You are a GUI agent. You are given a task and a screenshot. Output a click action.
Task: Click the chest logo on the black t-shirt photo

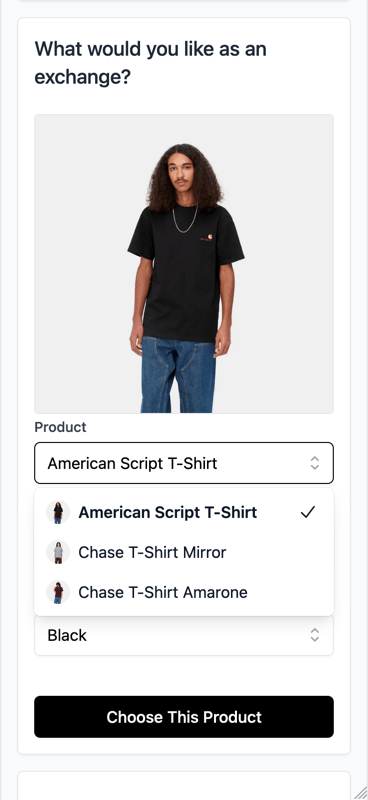208,236
